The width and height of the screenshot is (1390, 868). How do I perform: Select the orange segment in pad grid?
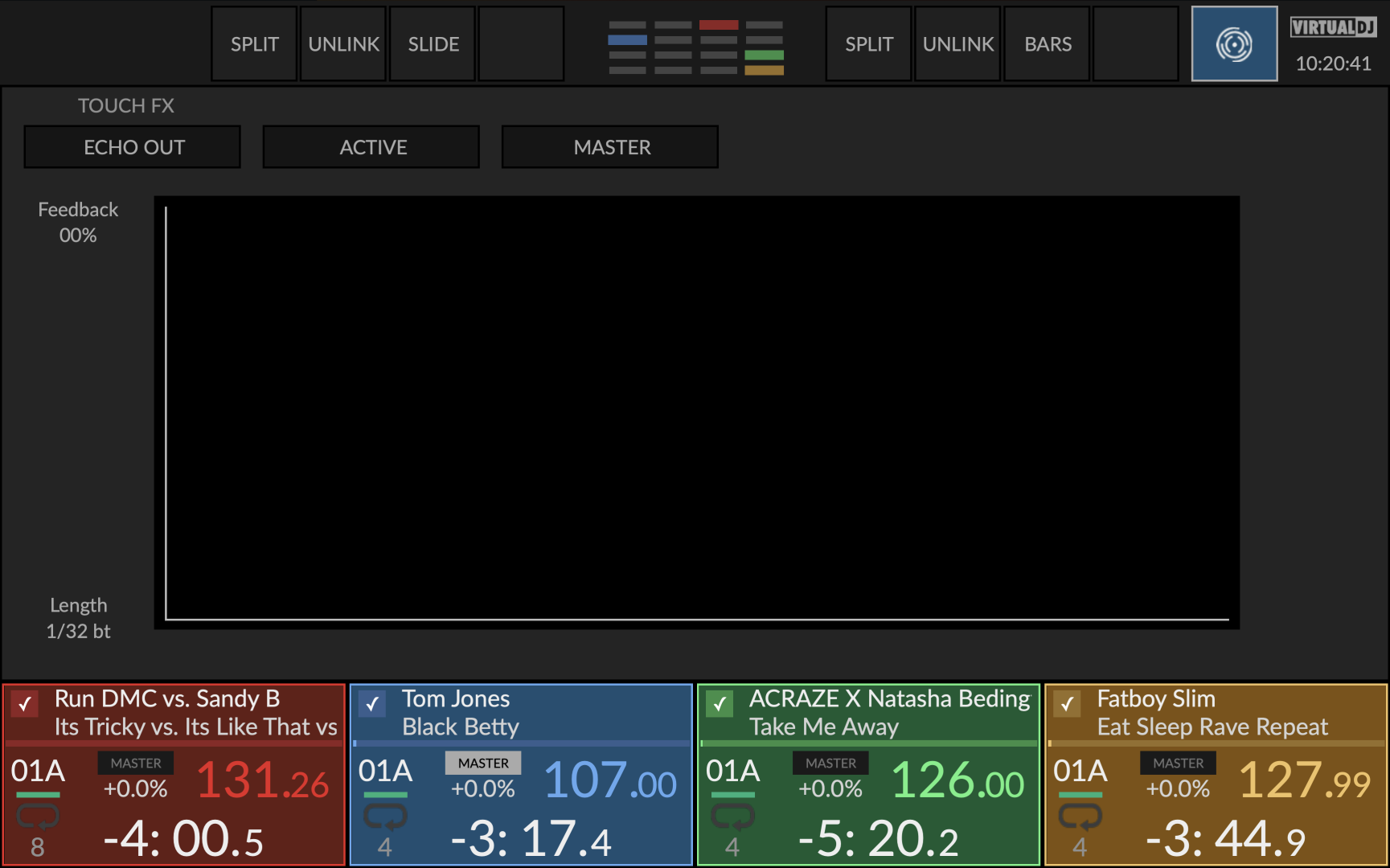(x=765, y=71)
